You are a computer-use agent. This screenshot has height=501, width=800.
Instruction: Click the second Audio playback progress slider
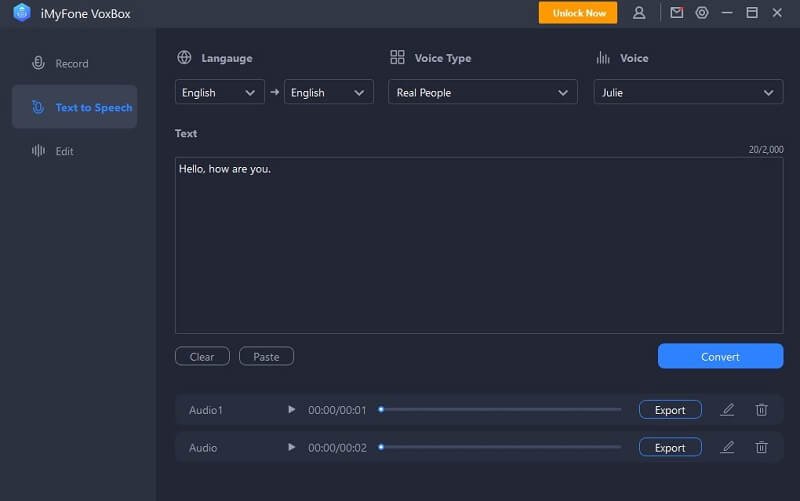tap(501, 447)
